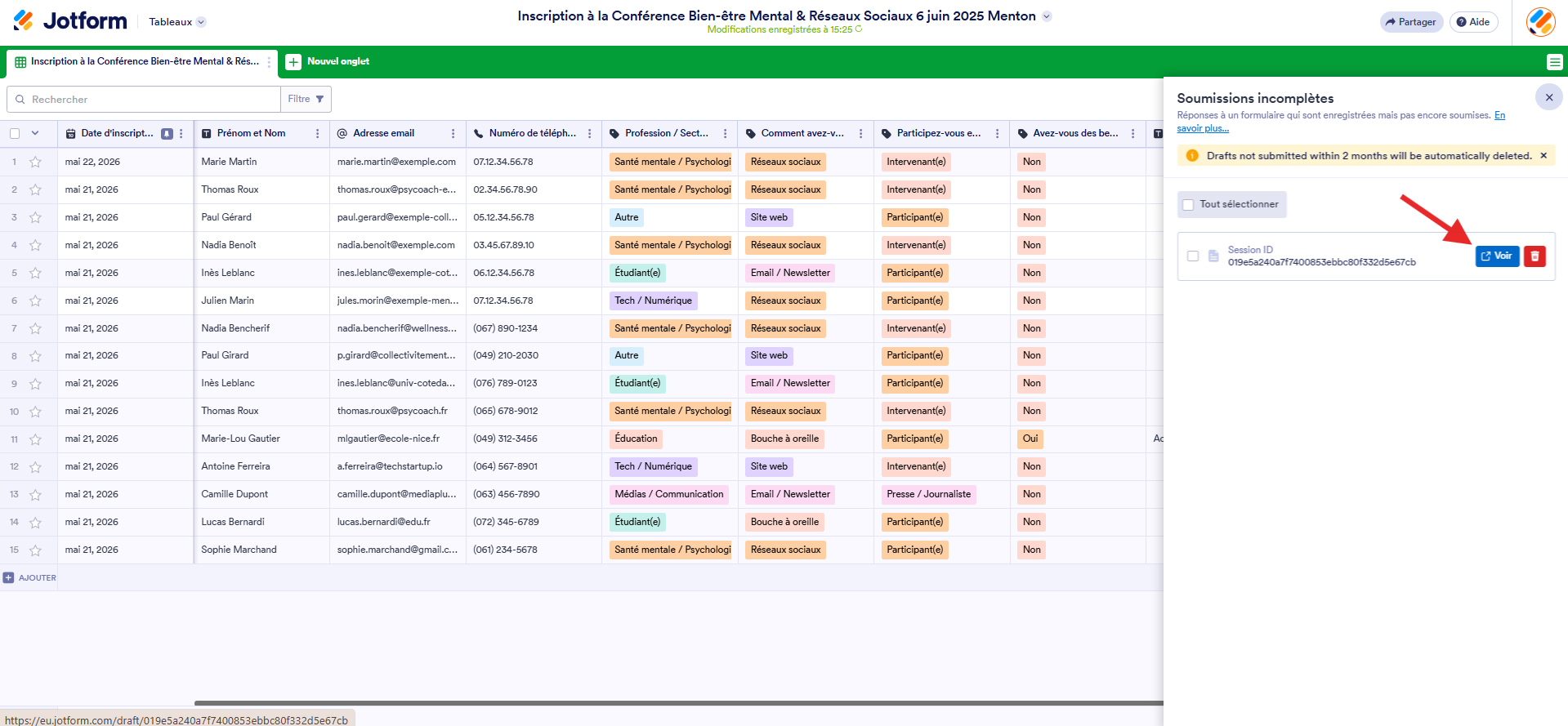Screen dimensions: 1568x726
Task: Select phone cell (067) 890-1234
Action: (x=534, y=328)
